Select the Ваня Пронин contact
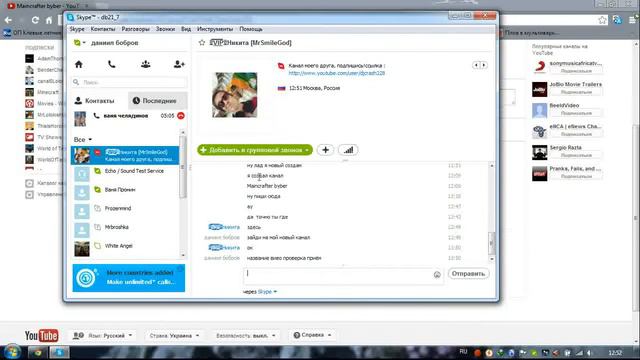640x360 pixels. click(x=125, y=192)
